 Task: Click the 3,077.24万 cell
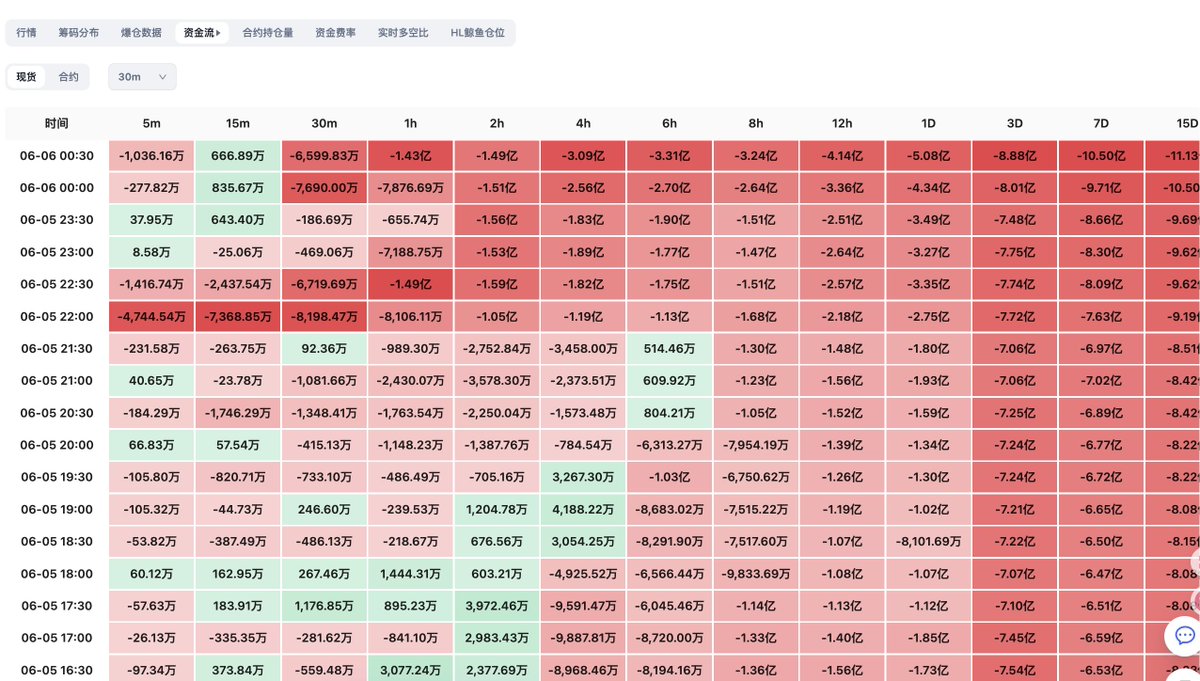click(410, 670)
